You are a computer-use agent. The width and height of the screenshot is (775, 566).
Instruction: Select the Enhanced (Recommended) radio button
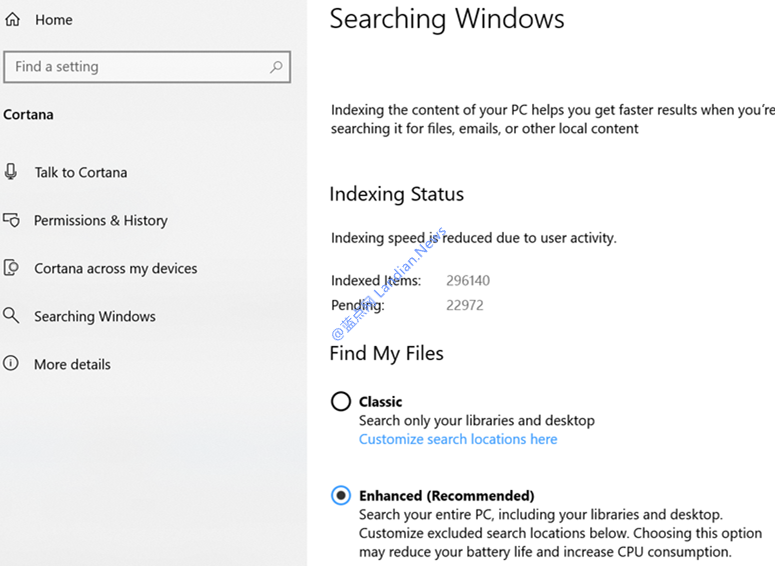tap(341, 495)
